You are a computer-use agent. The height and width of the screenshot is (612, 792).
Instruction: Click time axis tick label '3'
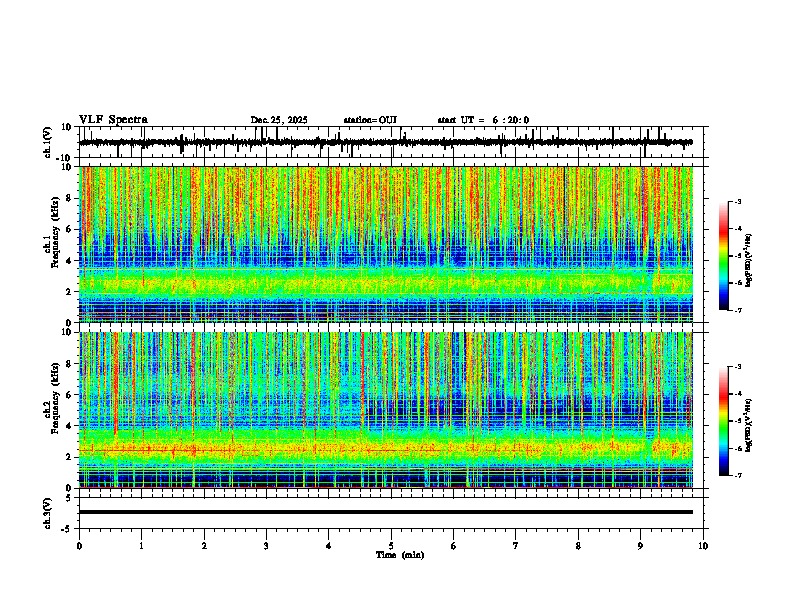point(266,546)
